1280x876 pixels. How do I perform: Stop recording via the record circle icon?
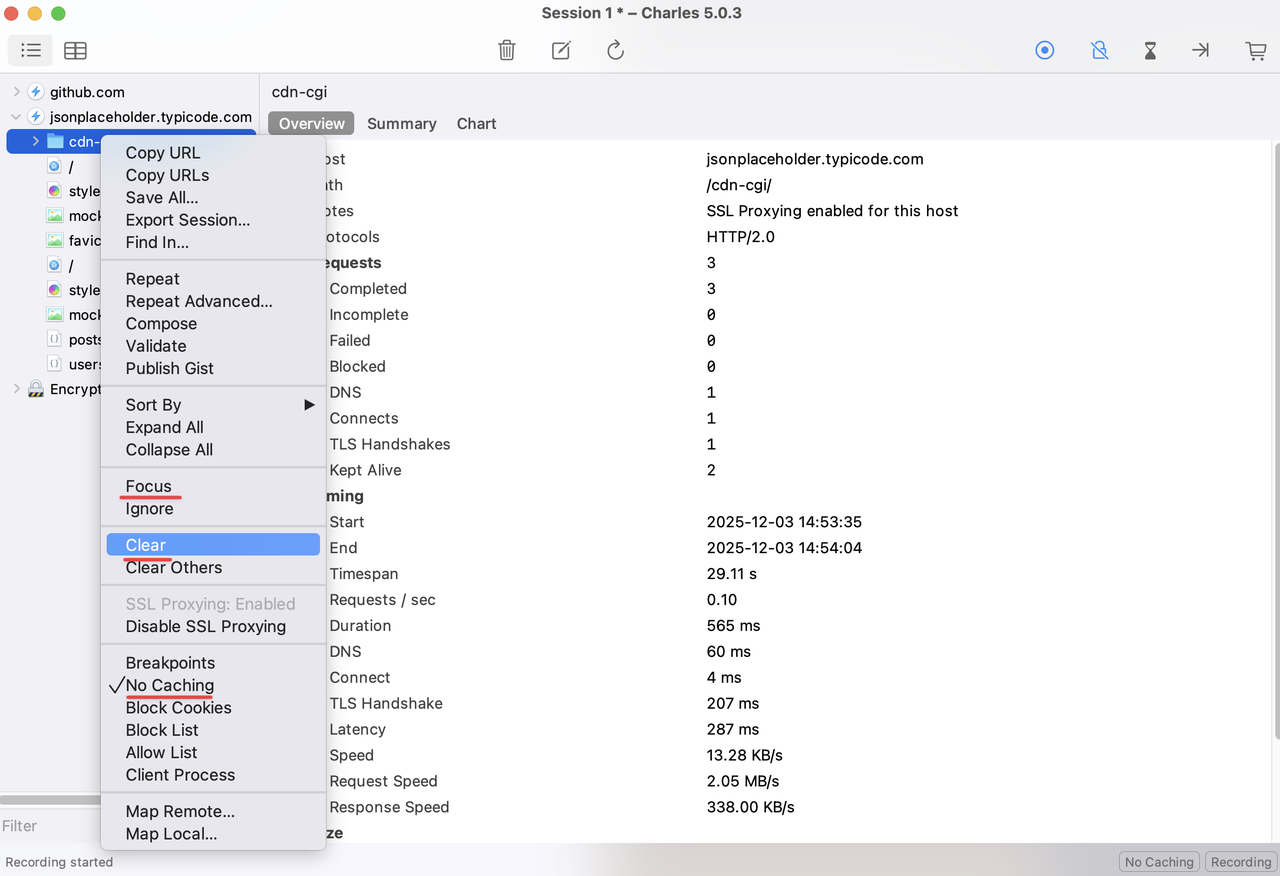click(1044, 50)
